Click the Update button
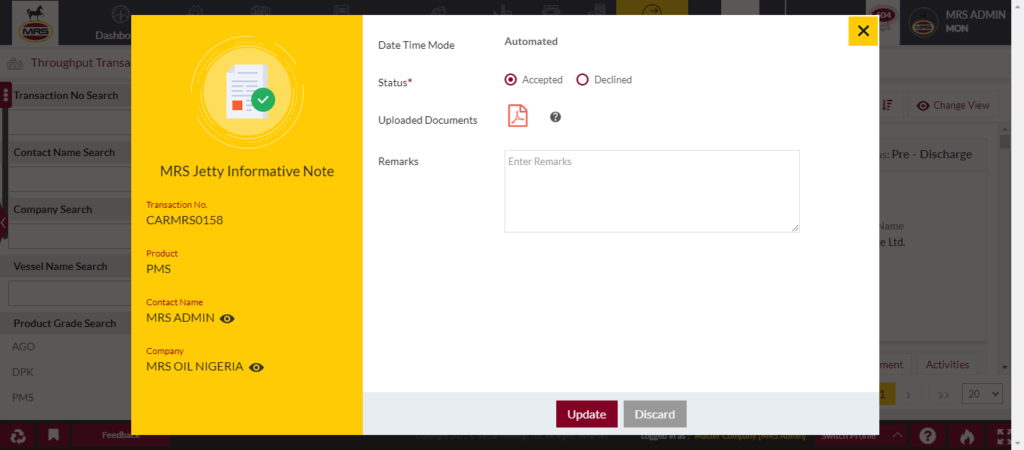 click(x=586, y=414)
